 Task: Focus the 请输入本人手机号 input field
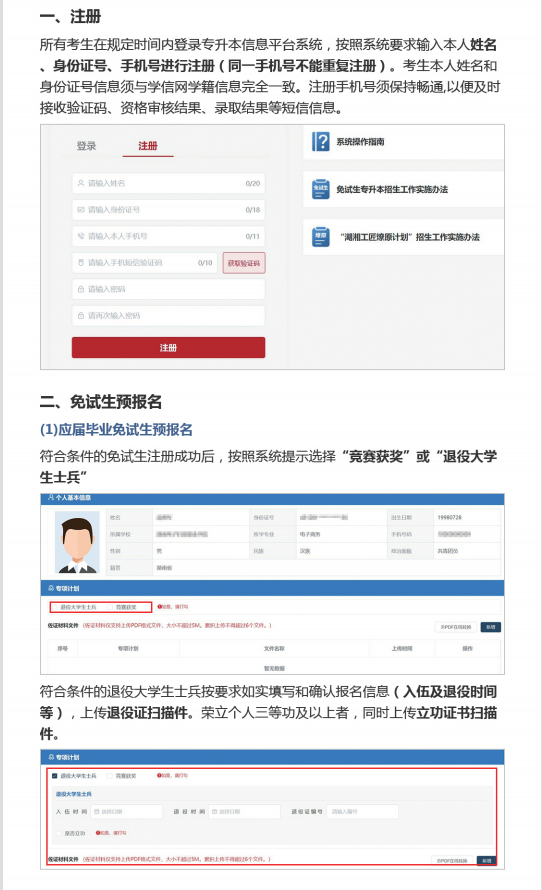pyautogui.click(x=169, y=236)
